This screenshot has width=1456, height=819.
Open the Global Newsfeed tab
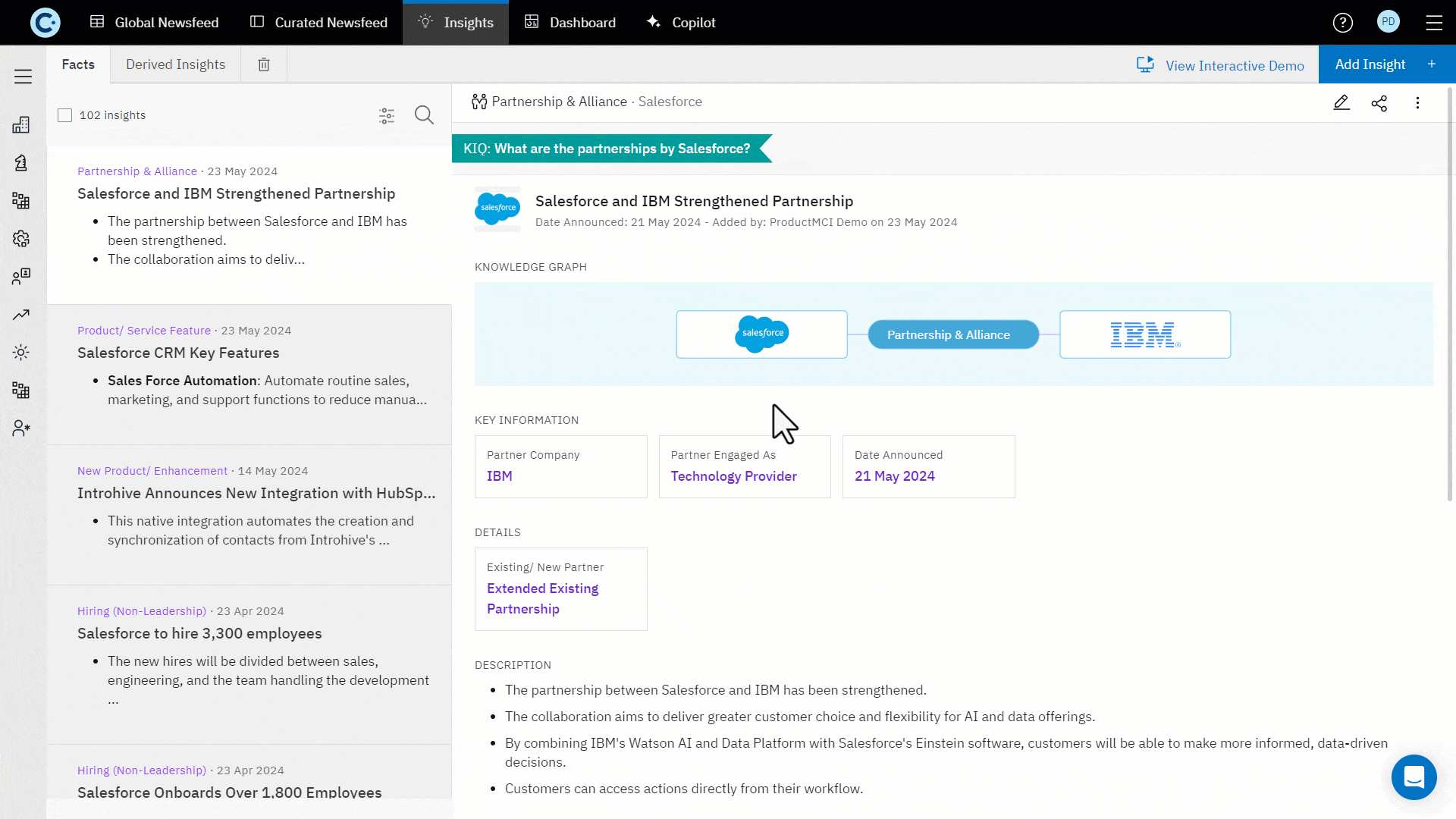click(x=154, y=23)
